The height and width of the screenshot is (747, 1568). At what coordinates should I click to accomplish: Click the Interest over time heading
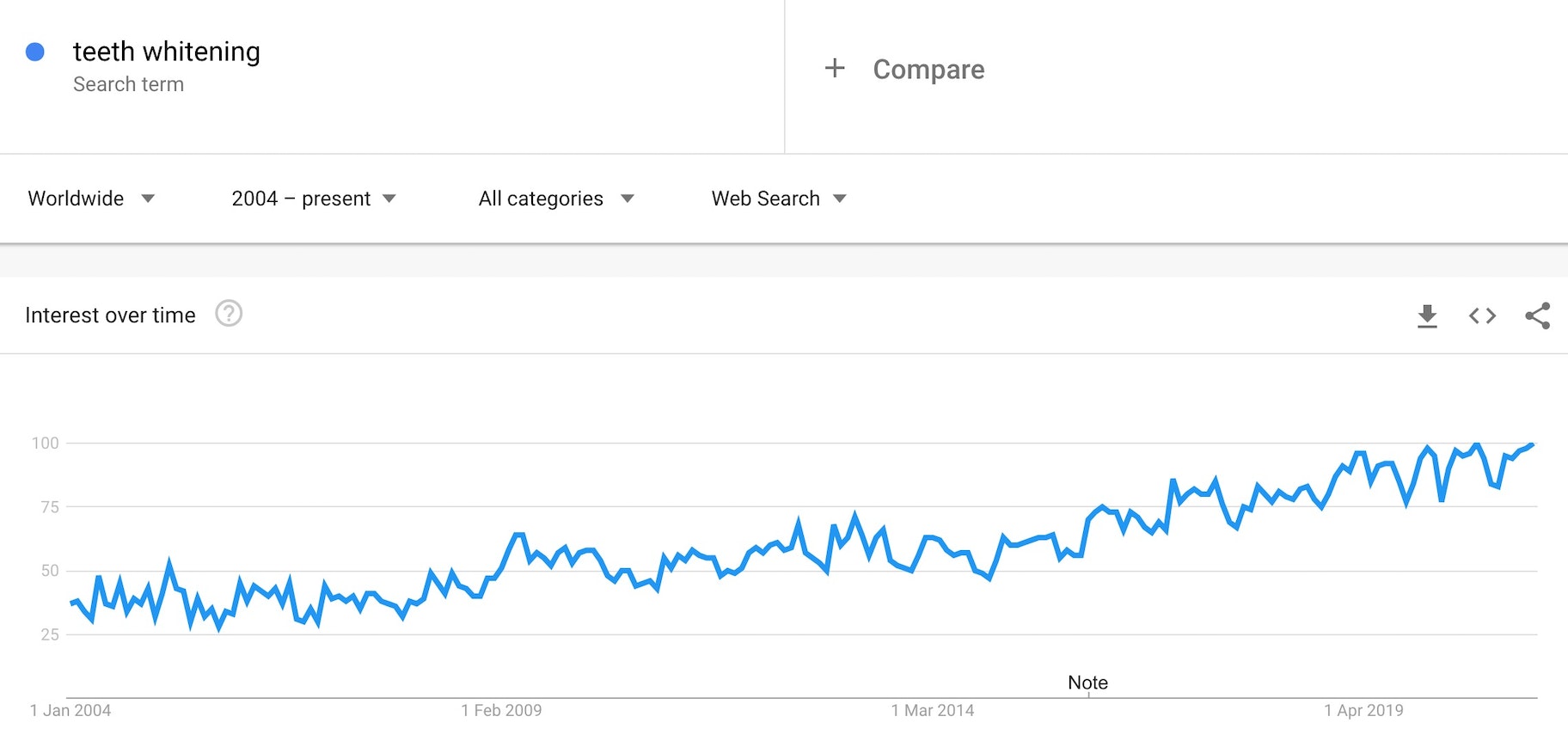110,315
